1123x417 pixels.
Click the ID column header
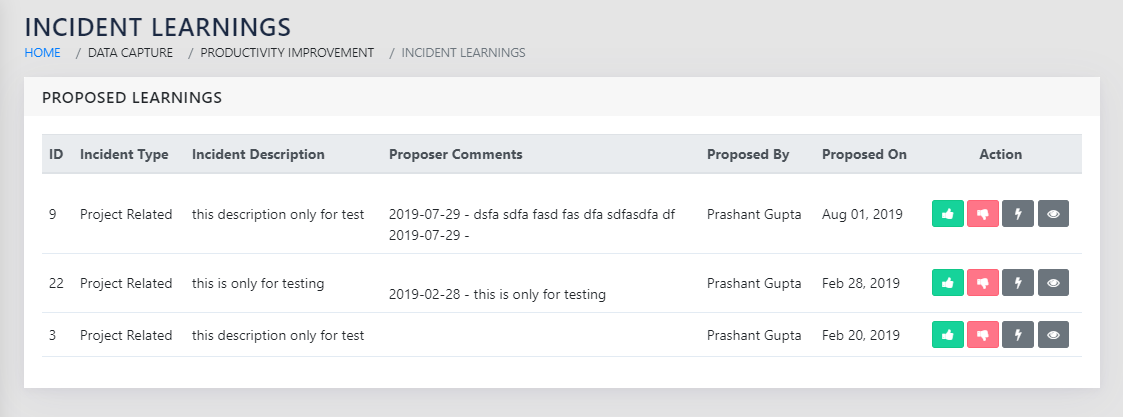click(57, 154)
